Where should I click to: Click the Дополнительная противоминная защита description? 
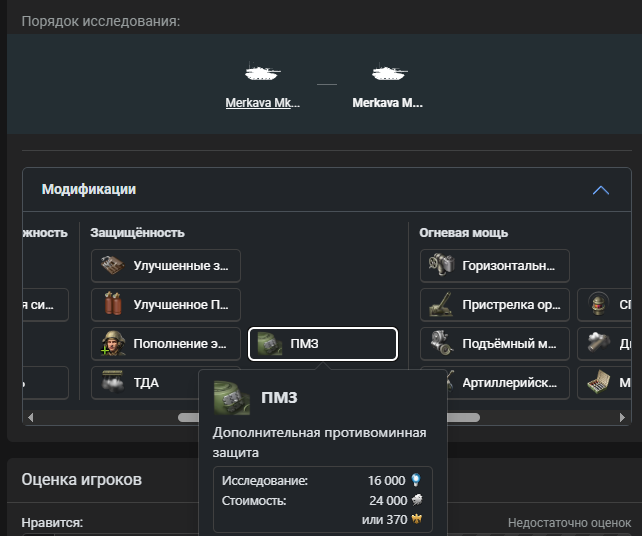click(319, 443)
